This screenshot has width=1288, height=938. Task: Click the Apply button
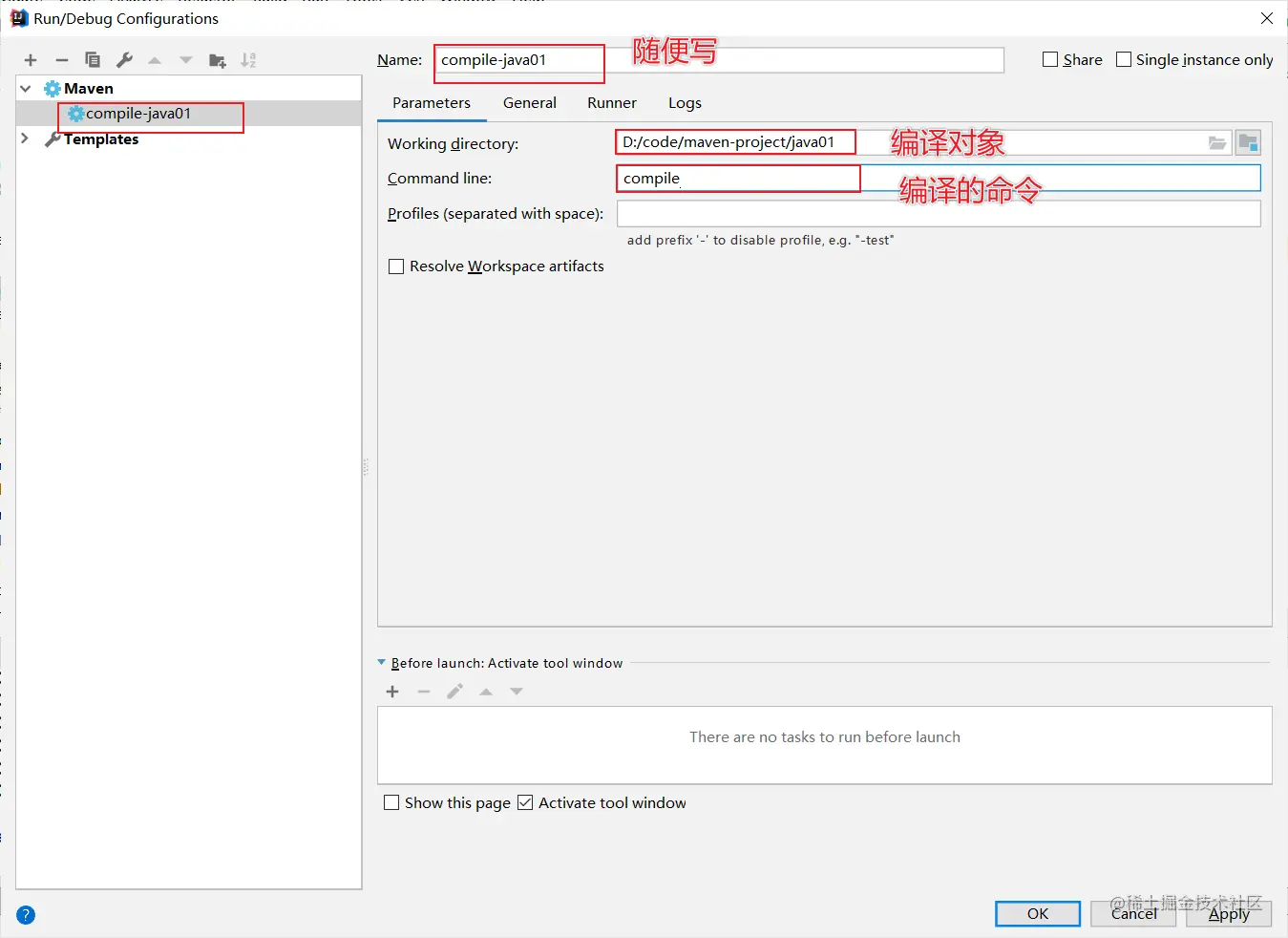(x=1229, y=914)
